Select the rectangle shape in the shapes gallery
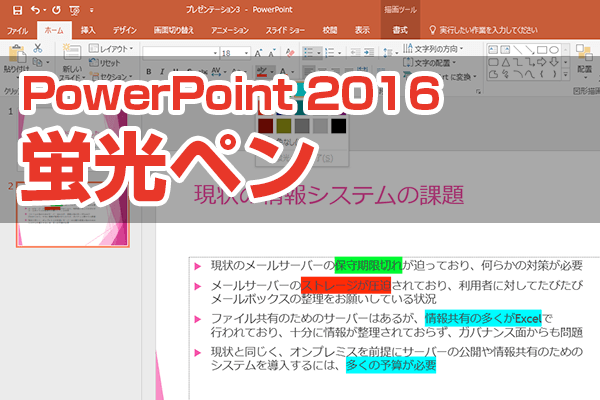Viewport: 600px width, 400px height. point(542,50)
